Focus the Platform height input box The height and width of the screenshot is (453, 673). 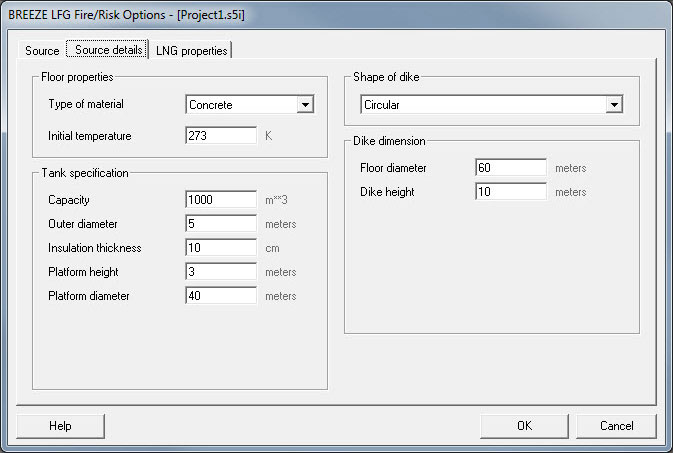coord(221,272)
